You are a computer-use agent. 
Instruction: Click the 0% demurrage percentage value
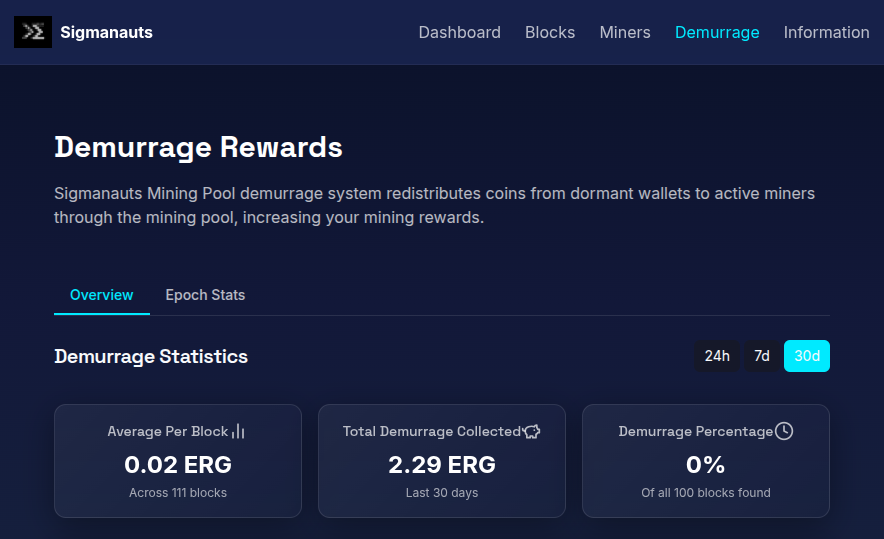pyautogui.click(x=705, y=465)
